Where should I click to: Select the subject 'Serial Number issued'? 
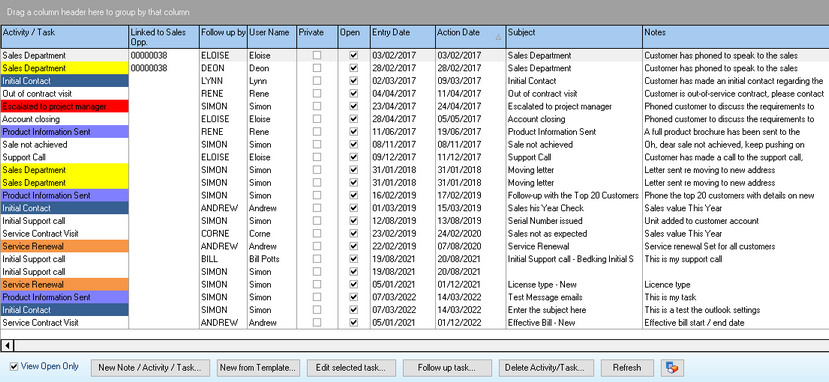(x=574, y=221)
